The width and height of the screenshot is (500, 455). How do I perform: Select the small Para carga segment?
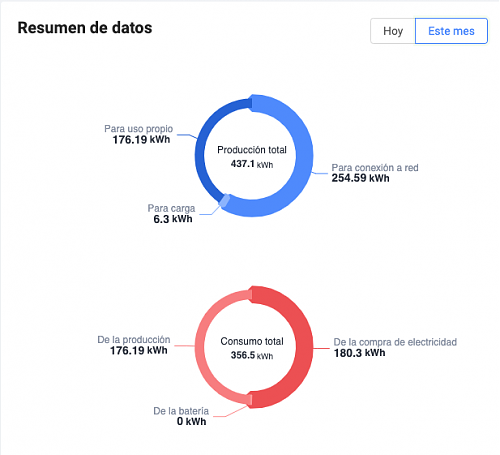(x=225, y=201)
